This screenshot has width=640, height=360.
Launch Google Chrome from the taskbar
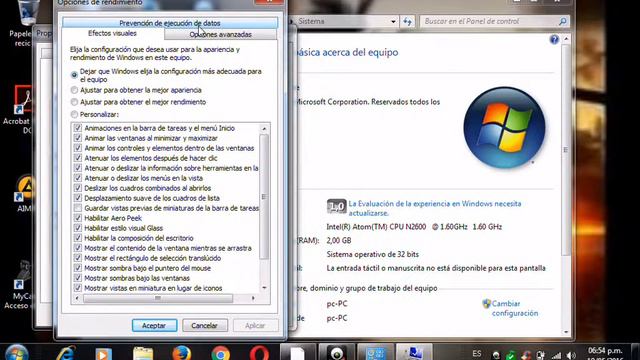click(221, 353)
